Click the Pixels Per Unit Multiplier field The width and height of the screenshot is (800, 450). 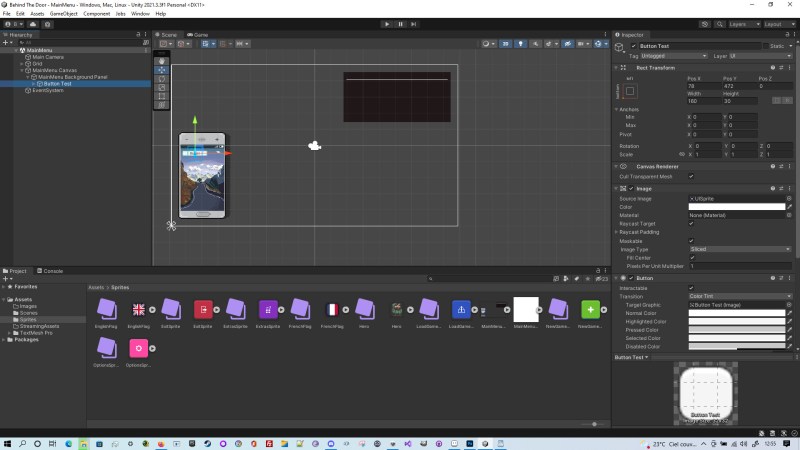pos(740,266)
